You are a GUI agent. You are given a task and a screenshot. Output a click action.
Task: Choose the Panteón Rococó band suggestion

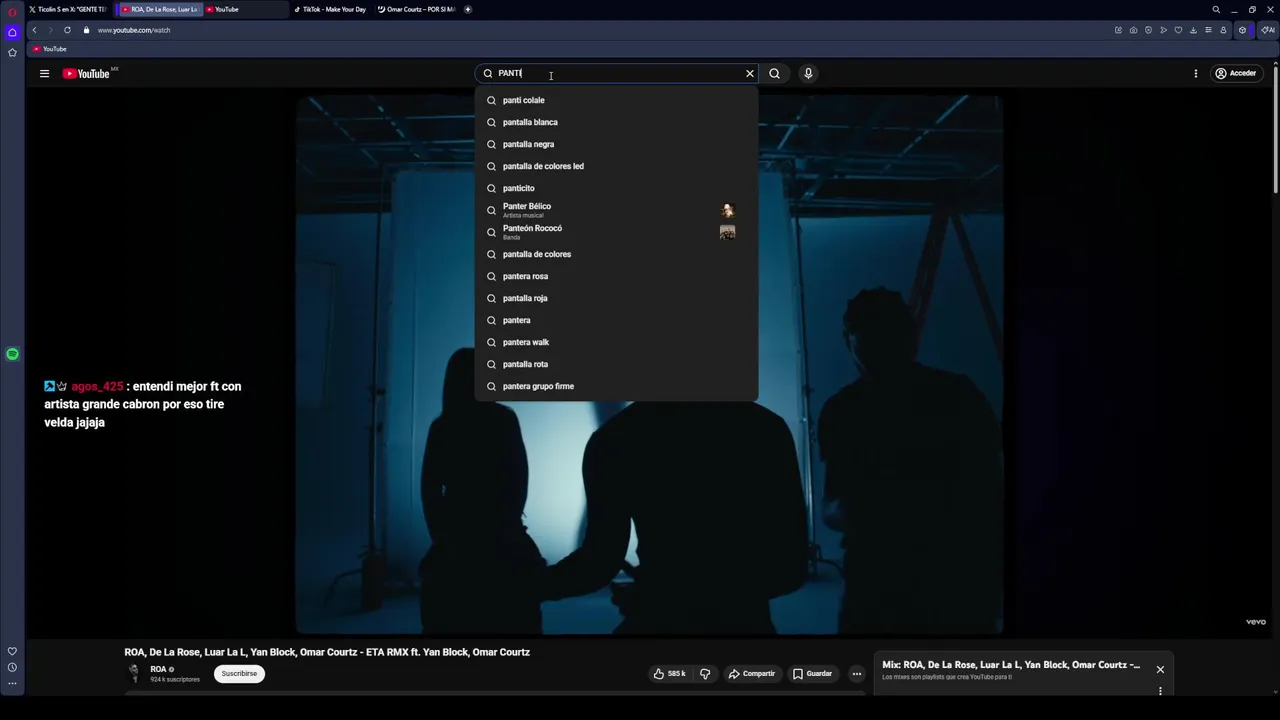617,232
